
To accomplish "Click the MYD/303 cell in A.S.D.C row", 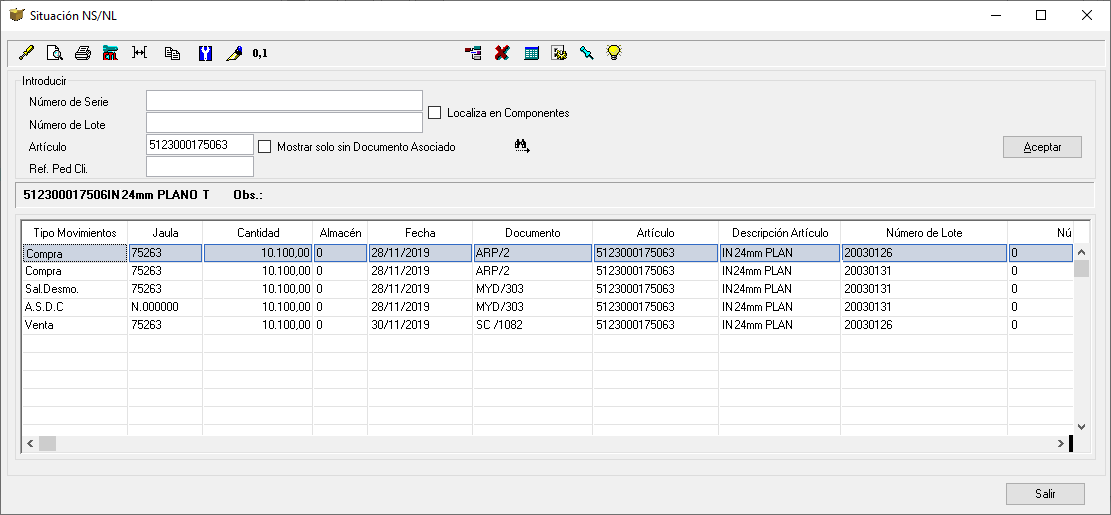I will pos(533,307).
